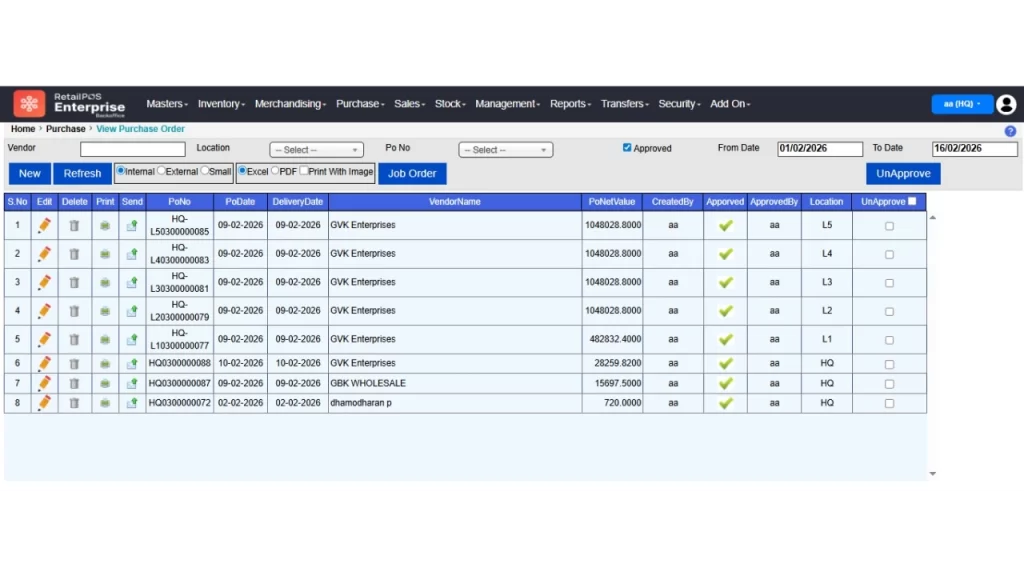This screenshot has height=576, width=1024.
Task: Open the user profile avatar icon
Action: click(1006, 104)
